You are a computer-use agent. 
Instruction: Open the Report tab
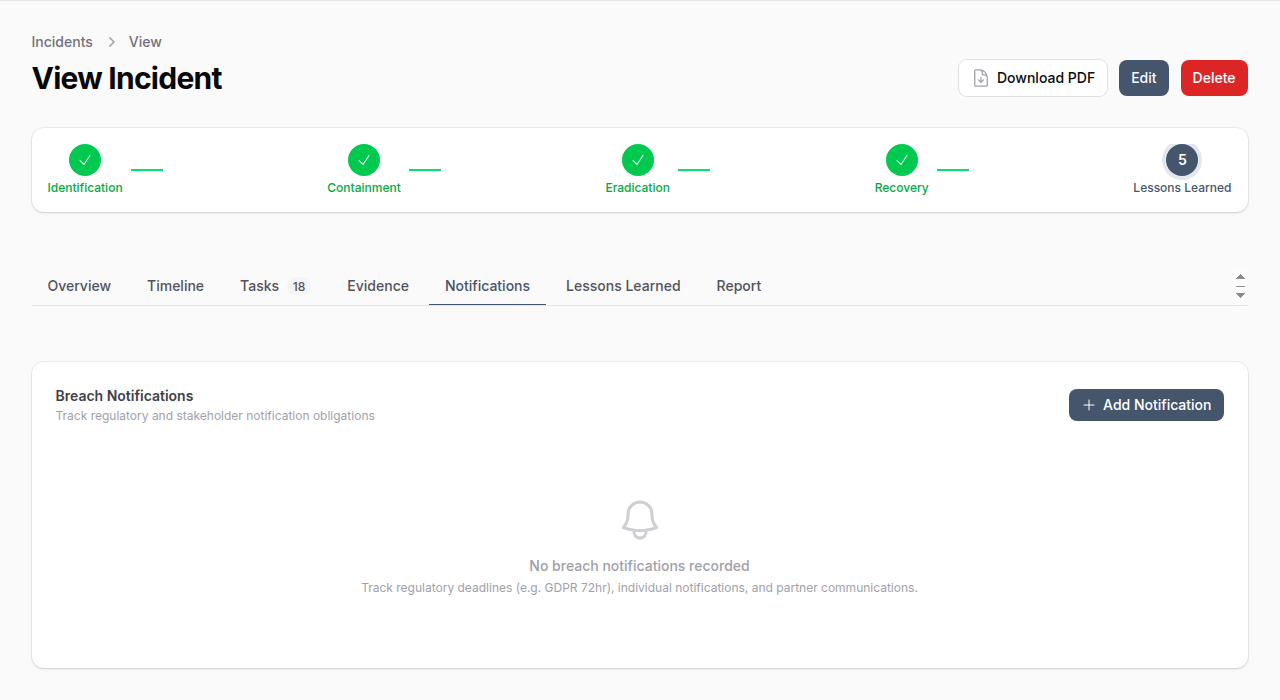(739, 286)
